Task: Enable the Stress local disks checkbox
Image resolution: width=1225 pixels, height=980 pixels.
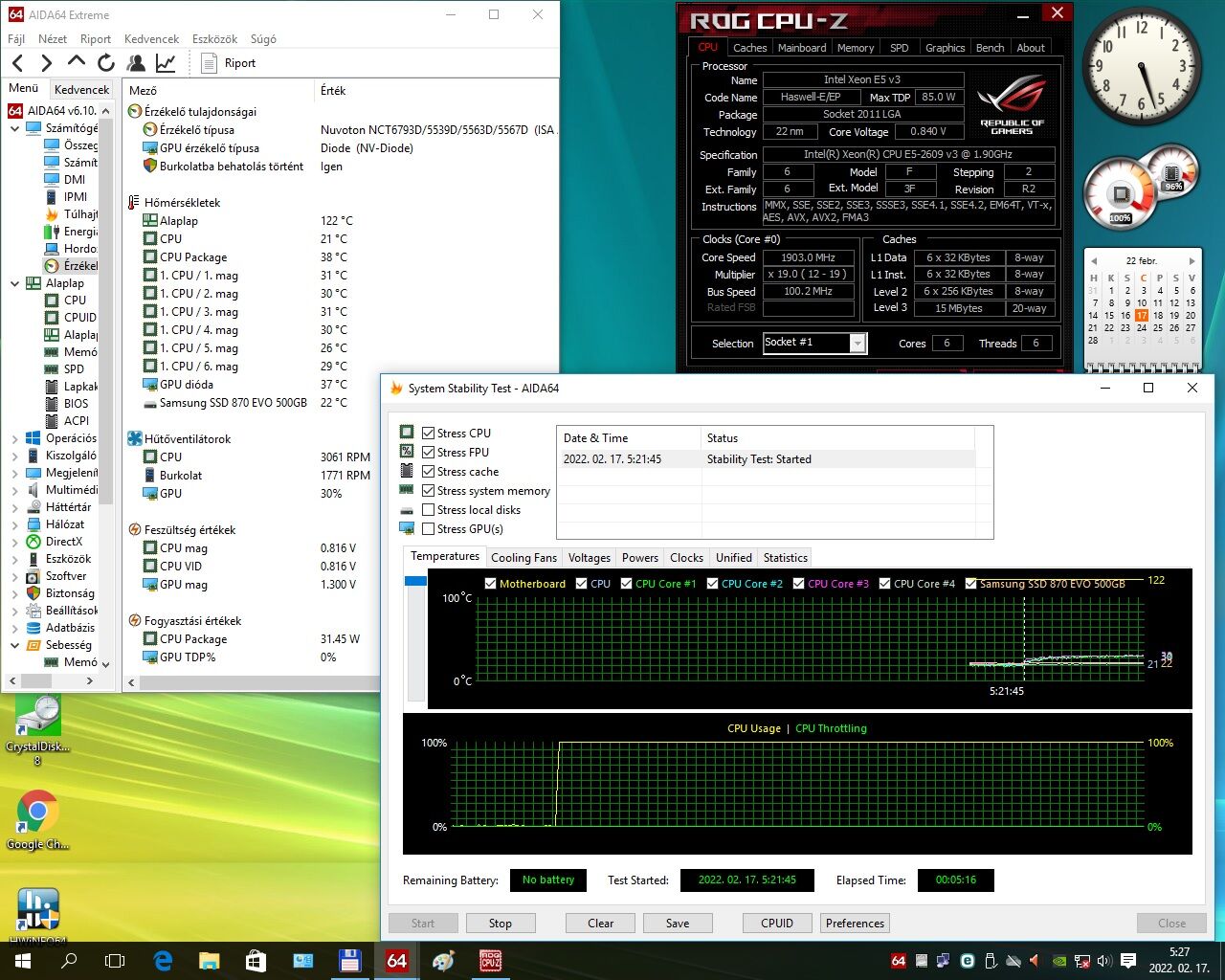Action: 429,510
